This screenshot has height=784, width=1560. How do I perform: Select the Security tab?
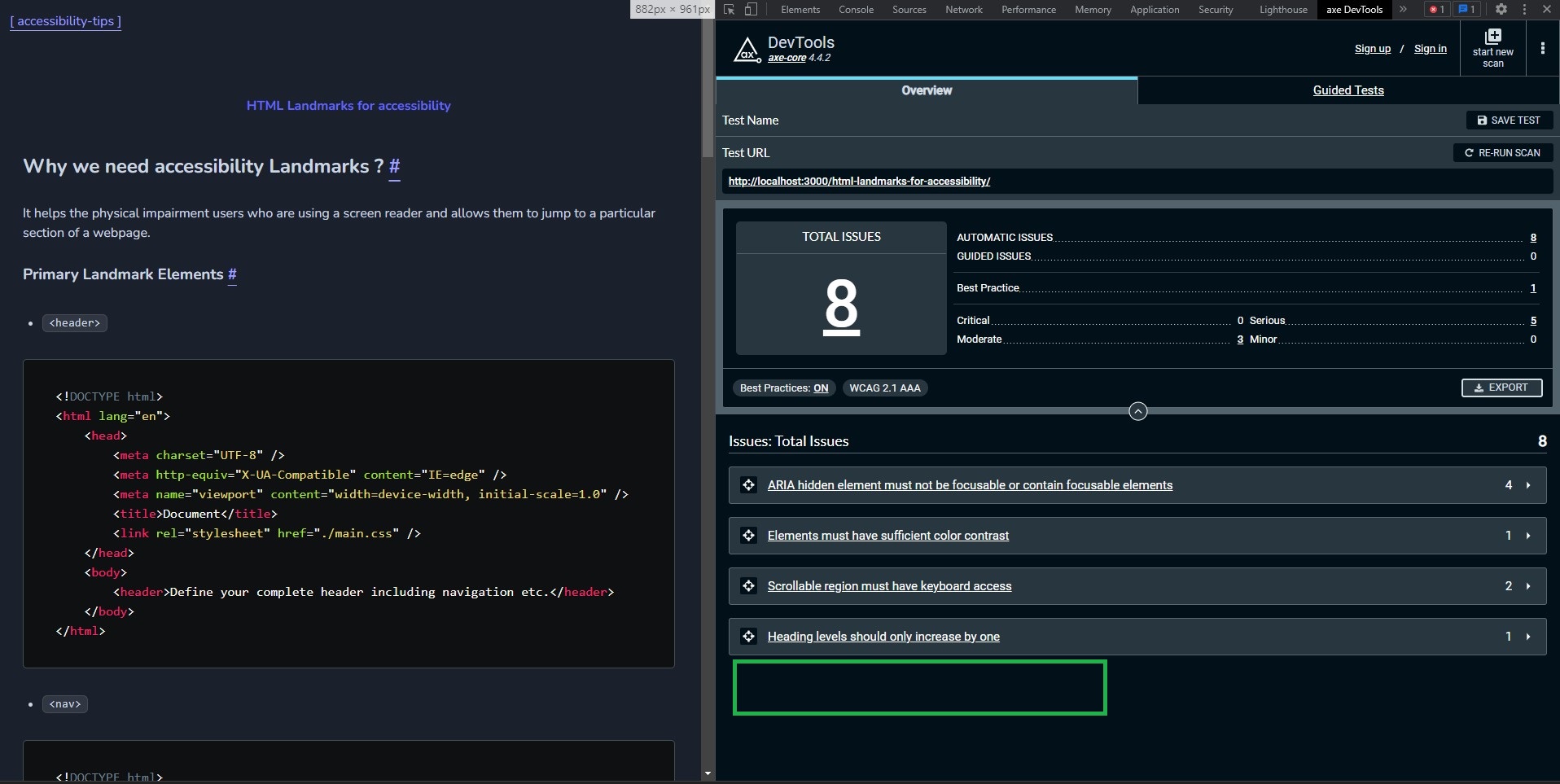1216,10
